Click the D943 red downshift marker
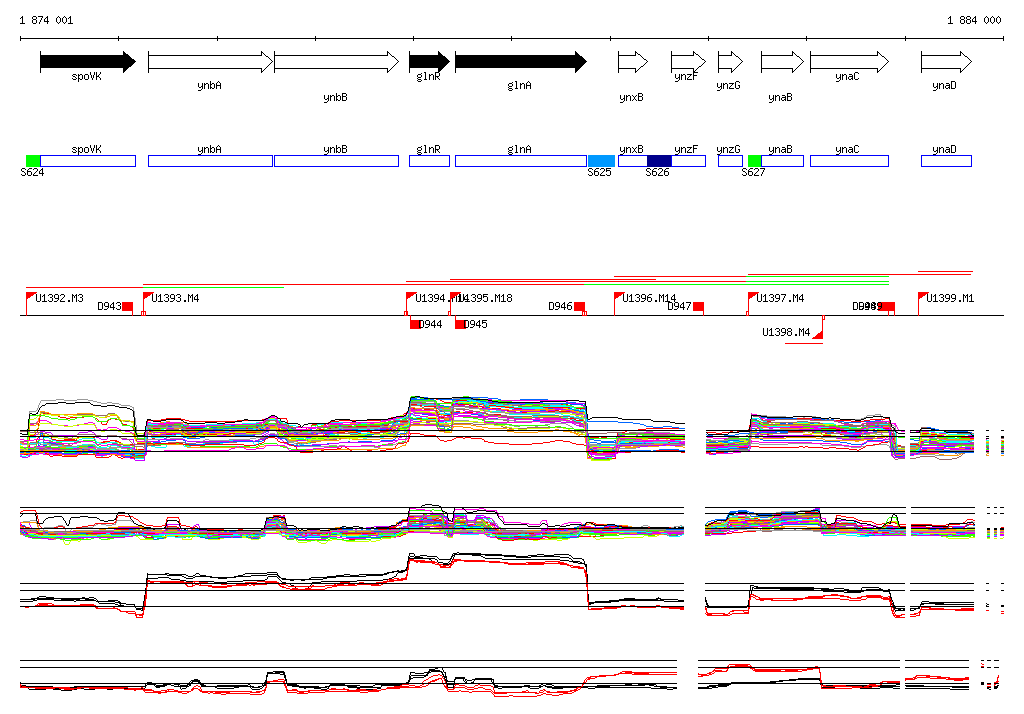The height and width of the screenshot is (714, 1024). coord(127,306)
